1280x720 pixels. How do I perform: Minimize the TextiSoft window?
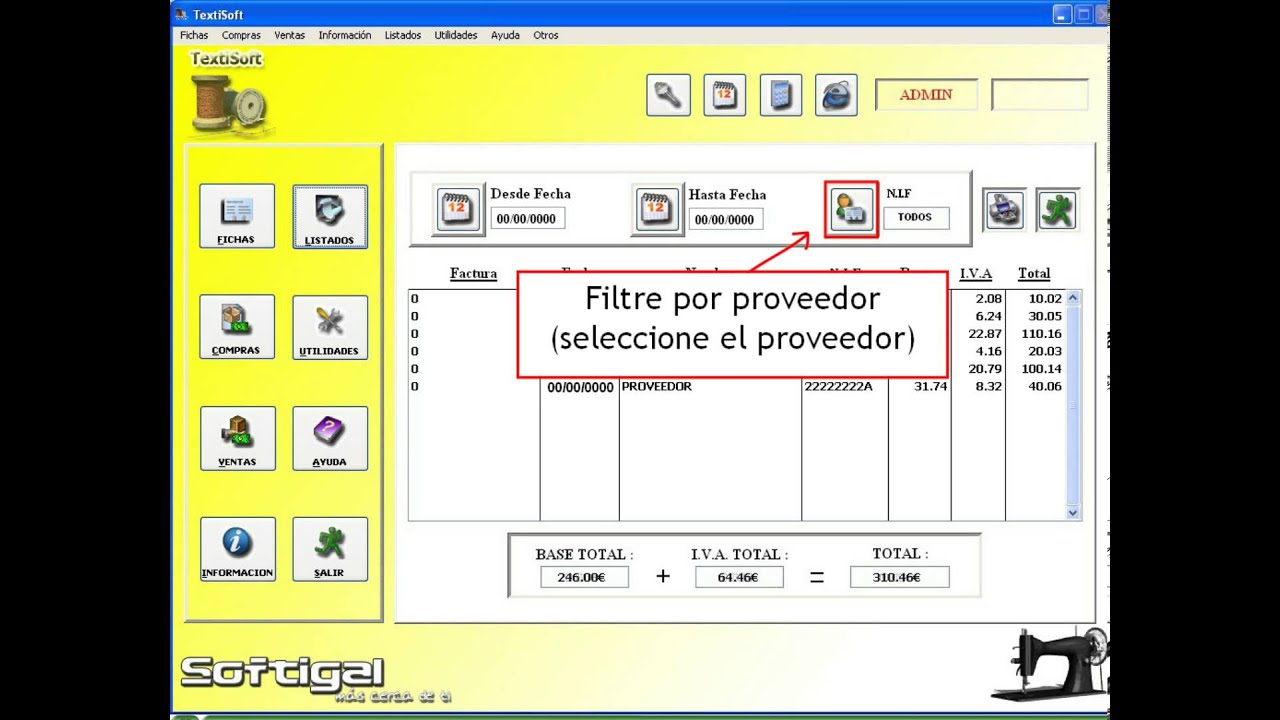1062,15
